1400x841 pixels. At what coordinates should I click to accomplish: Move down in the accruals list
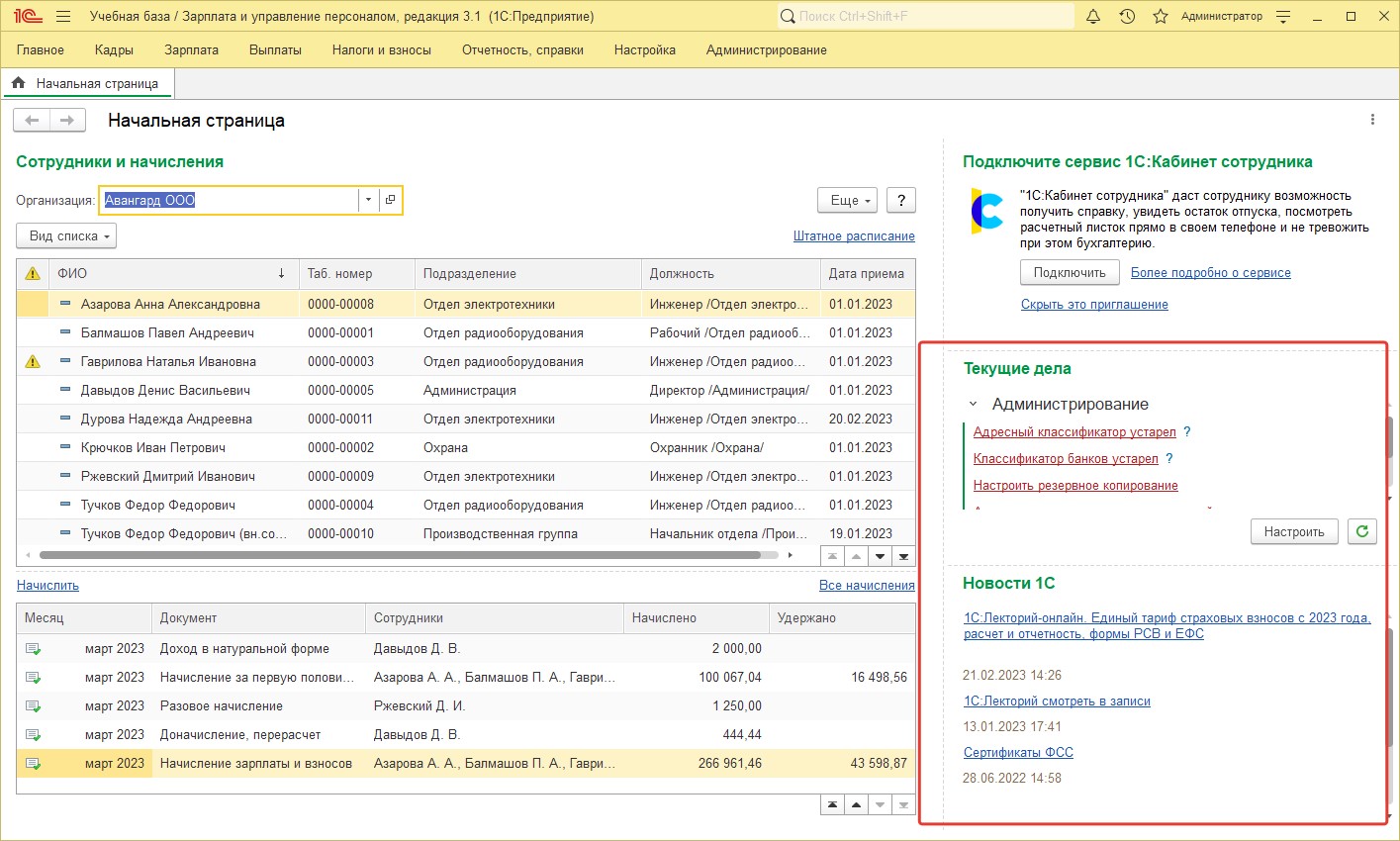coord(881,804)
